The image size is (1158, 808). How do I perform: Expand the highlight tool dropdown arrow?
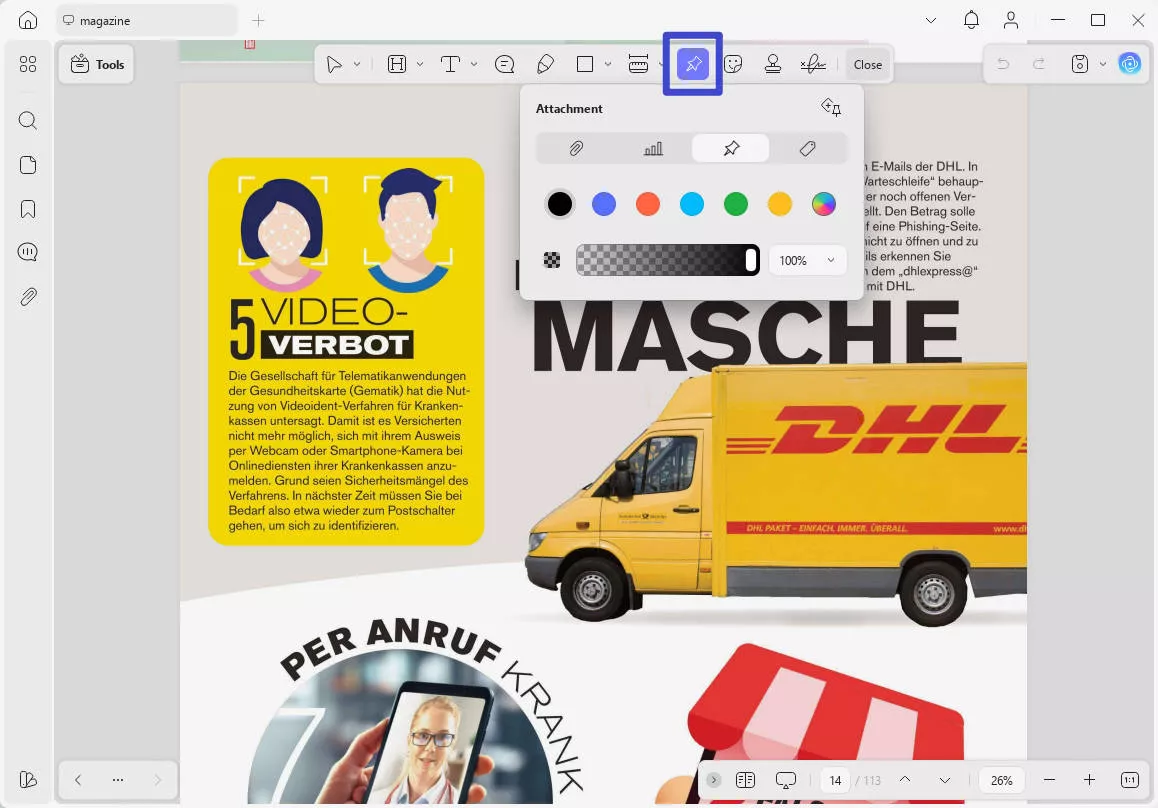(419, 64)
